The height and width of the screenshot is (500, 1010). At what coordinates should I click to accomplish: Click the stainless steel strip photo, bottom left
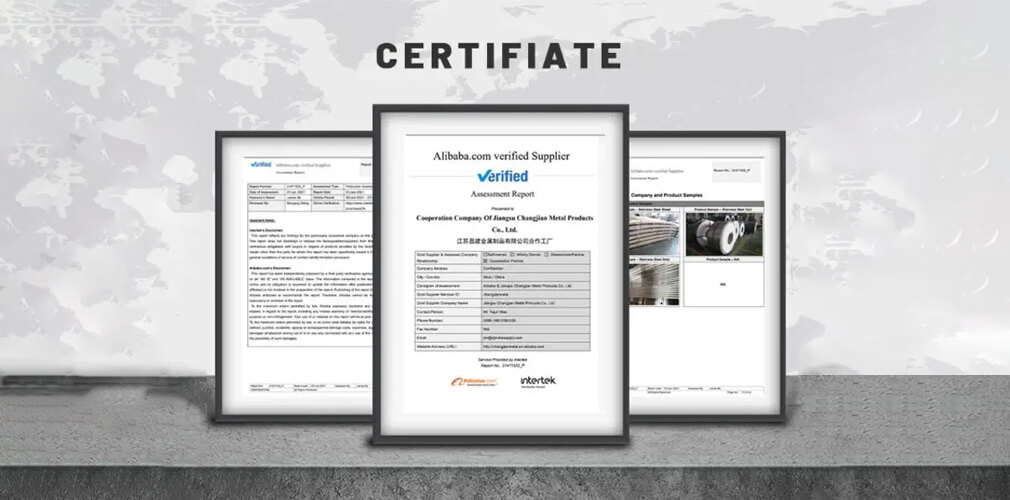pos(655,283)
